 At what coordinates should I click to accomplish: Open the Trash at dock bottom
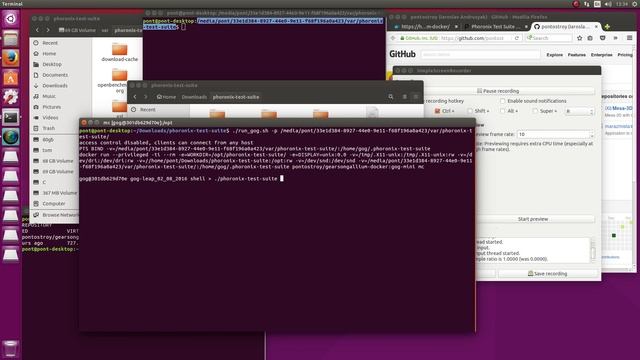(11, 349)
